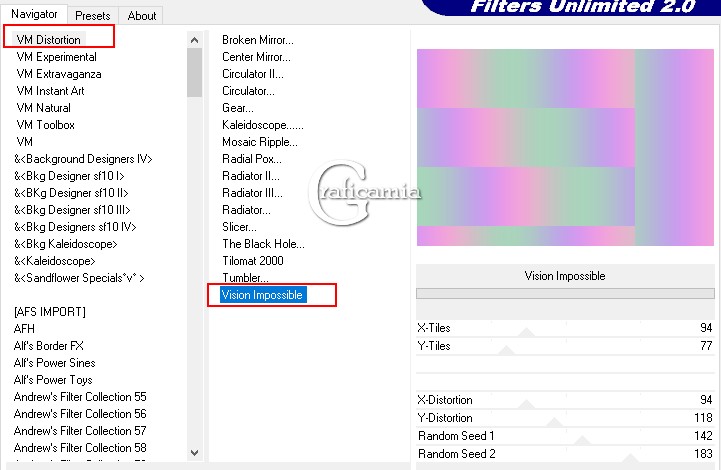Select VM Distortion filter category
The height and width of the screenshot is (470, 721).
click(49, 40)
